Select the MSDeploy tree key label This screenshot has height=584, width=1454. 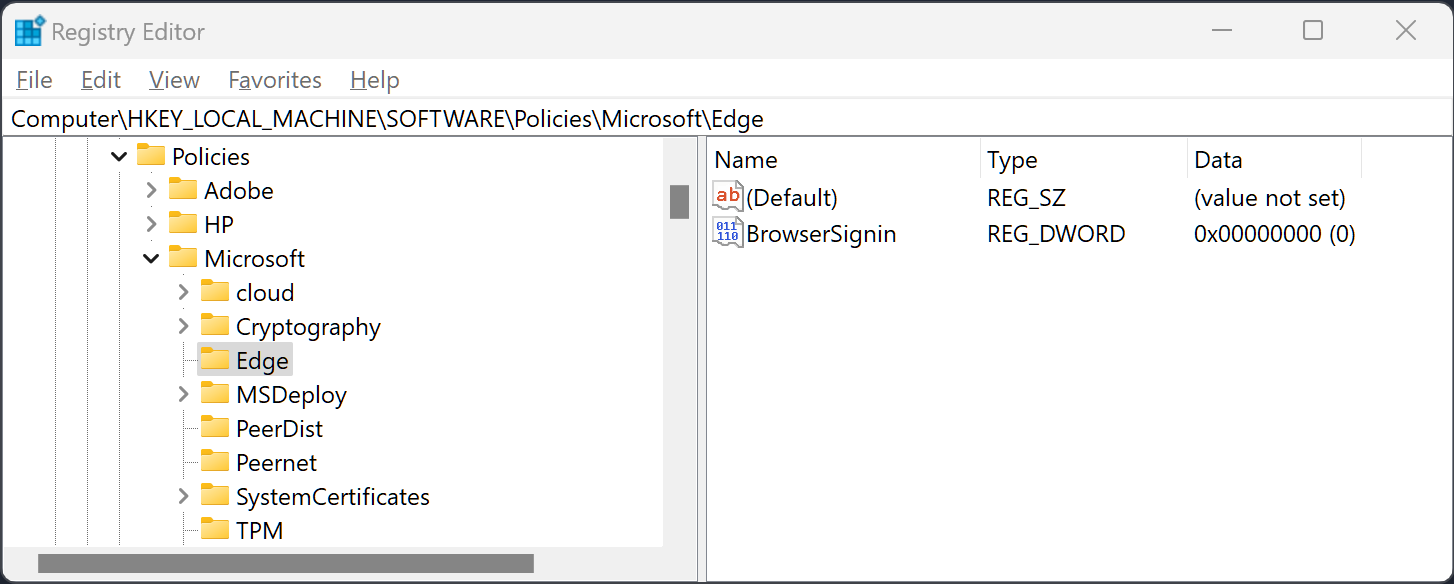click(x=291, y=394)
